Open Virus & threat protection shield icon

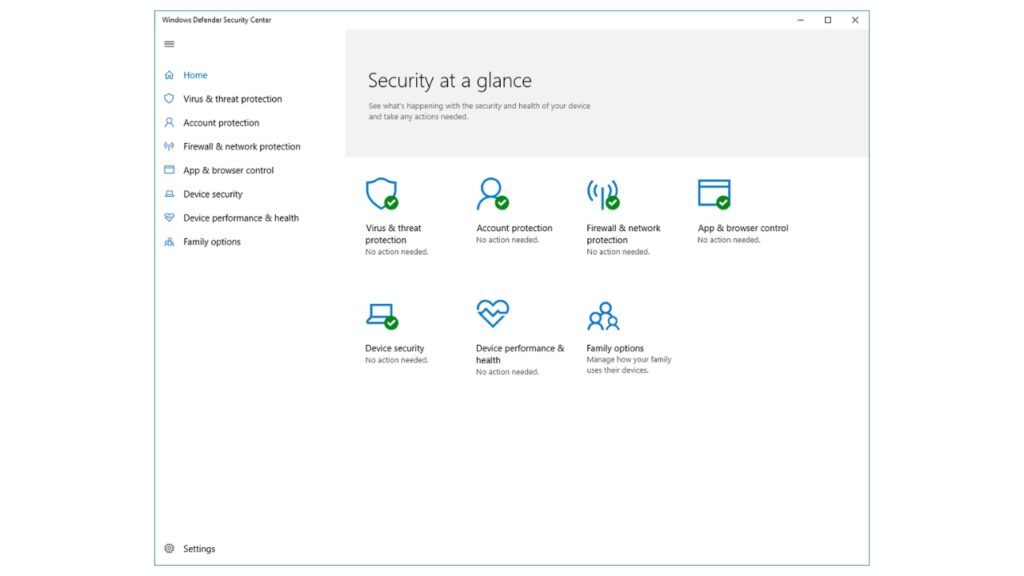click(382, 193)
